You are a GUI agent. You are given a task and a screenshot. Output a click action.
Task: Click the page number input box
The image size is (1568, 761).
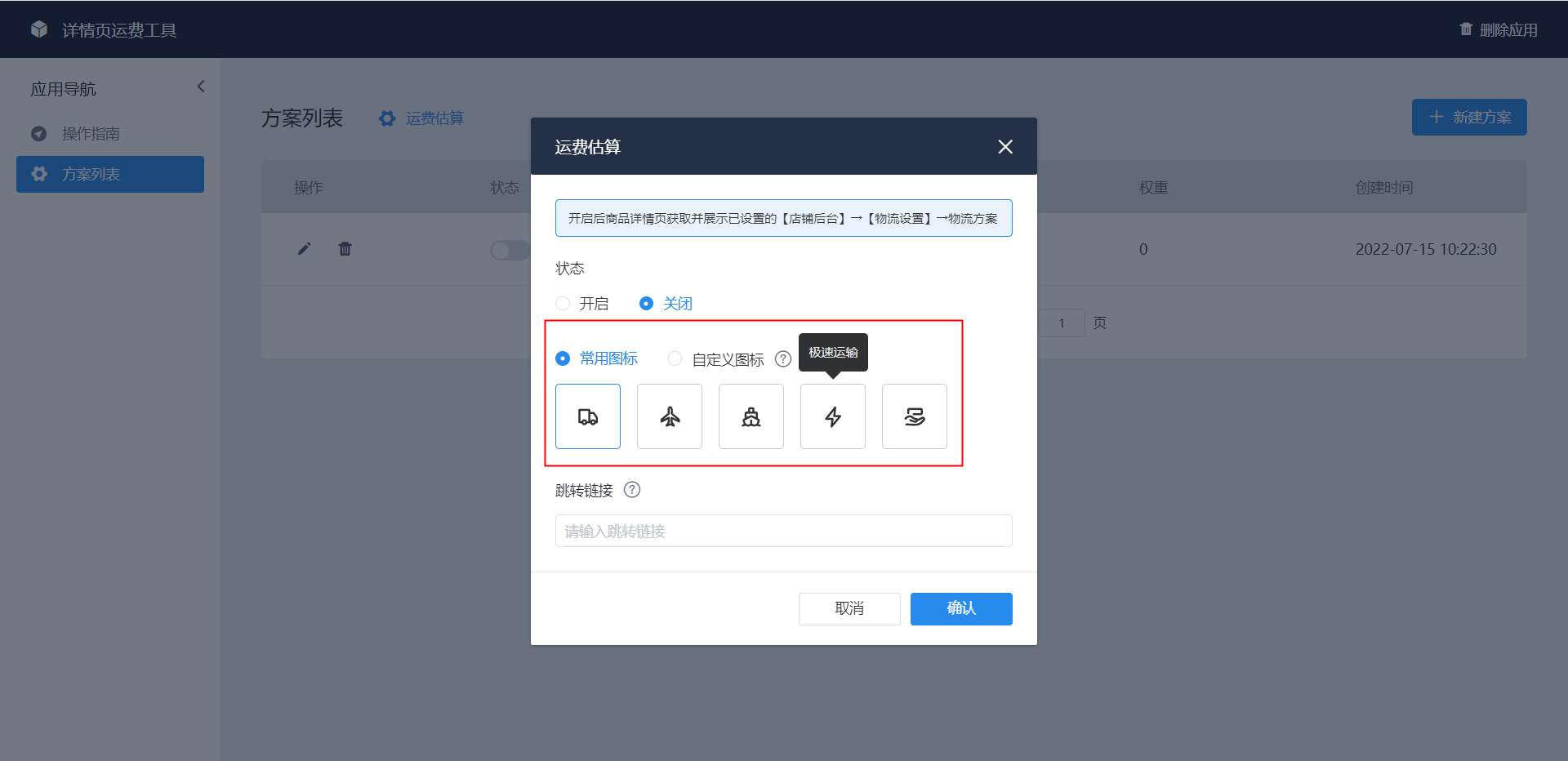1062,323
